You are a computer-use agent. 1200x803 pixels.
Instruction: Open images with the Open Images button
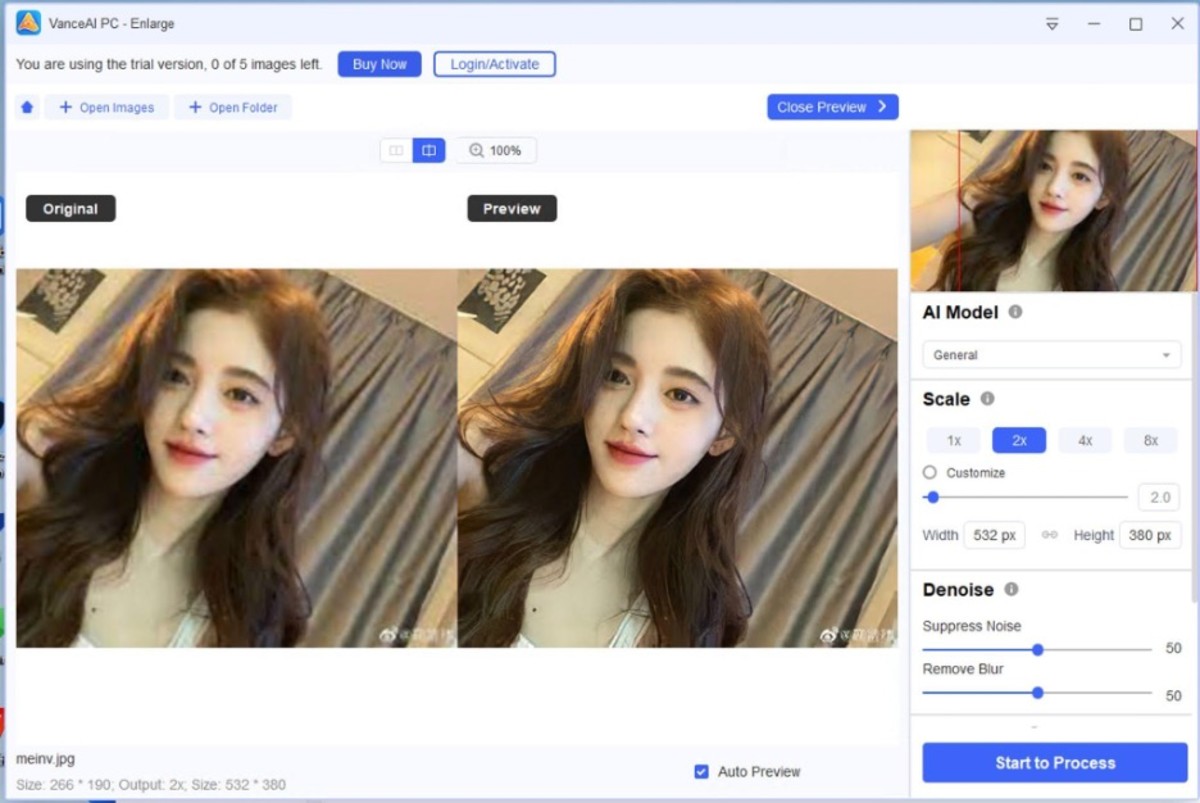click(106, 106)
